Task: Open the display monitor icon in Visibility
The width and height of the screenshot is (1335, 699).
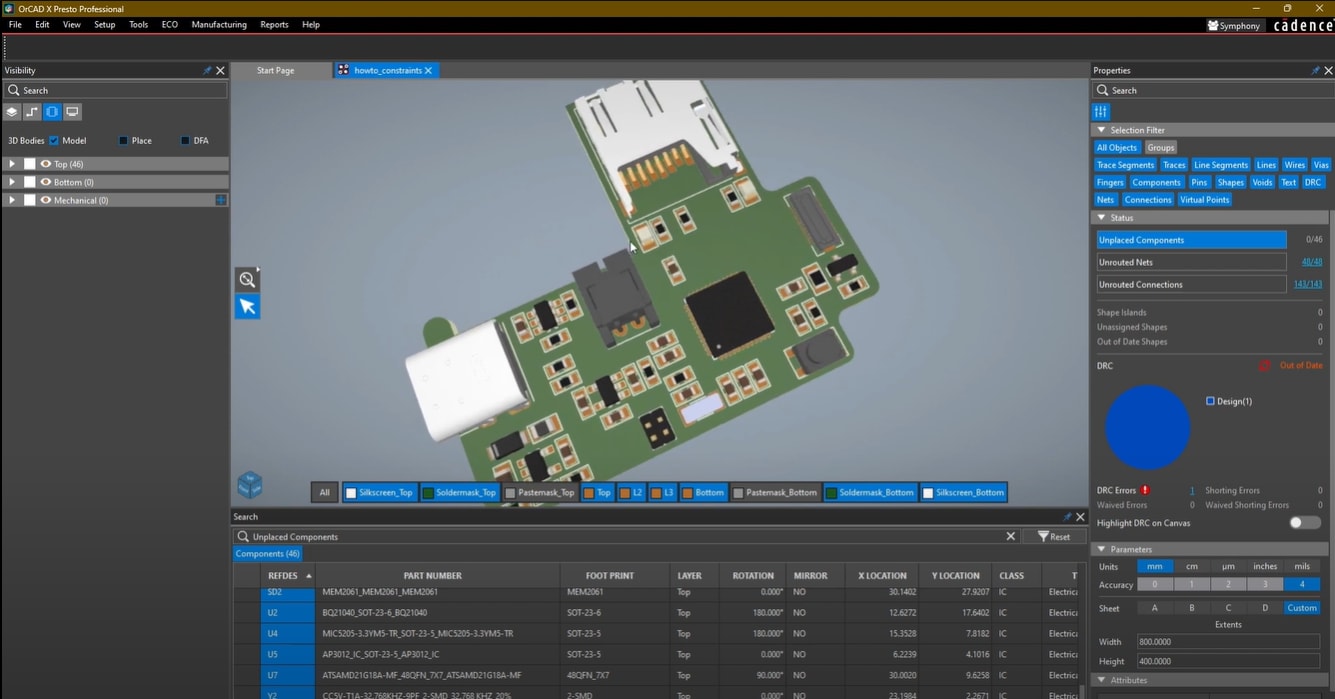Action: [x=72, y=112]
